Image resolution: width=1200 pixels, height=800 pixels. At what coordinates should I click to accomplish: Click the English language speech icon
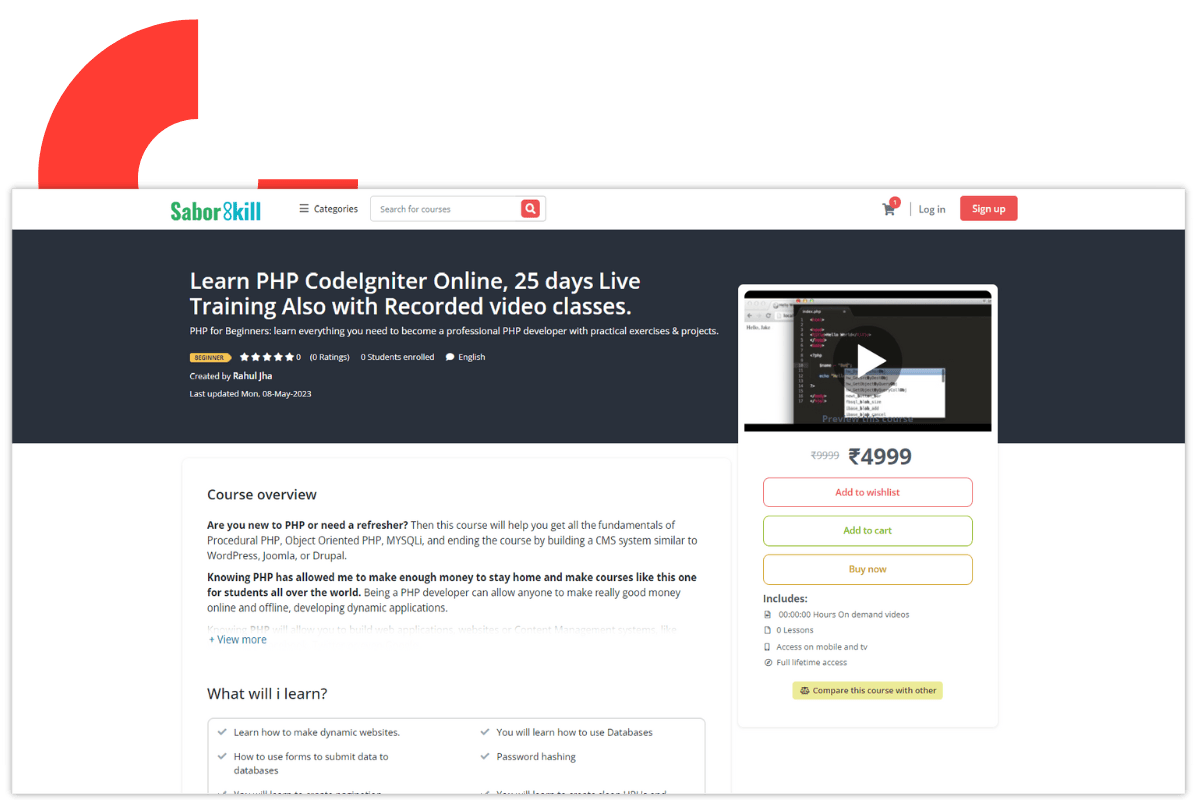(x=450, y=357)
